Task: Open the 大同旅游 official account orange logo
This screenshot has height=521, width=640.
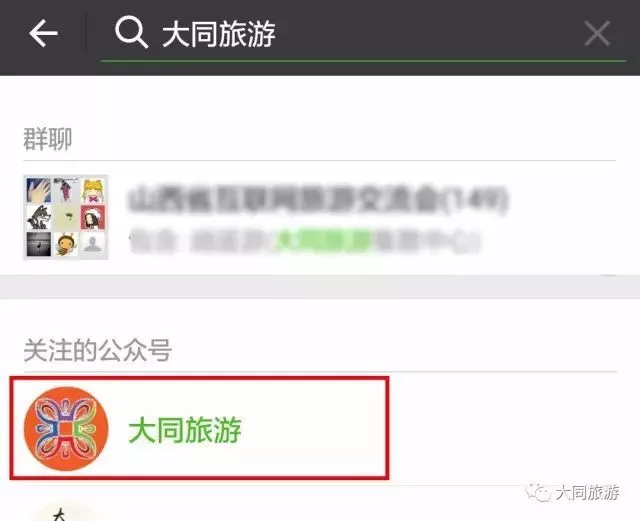Action: tap(66, 429)
